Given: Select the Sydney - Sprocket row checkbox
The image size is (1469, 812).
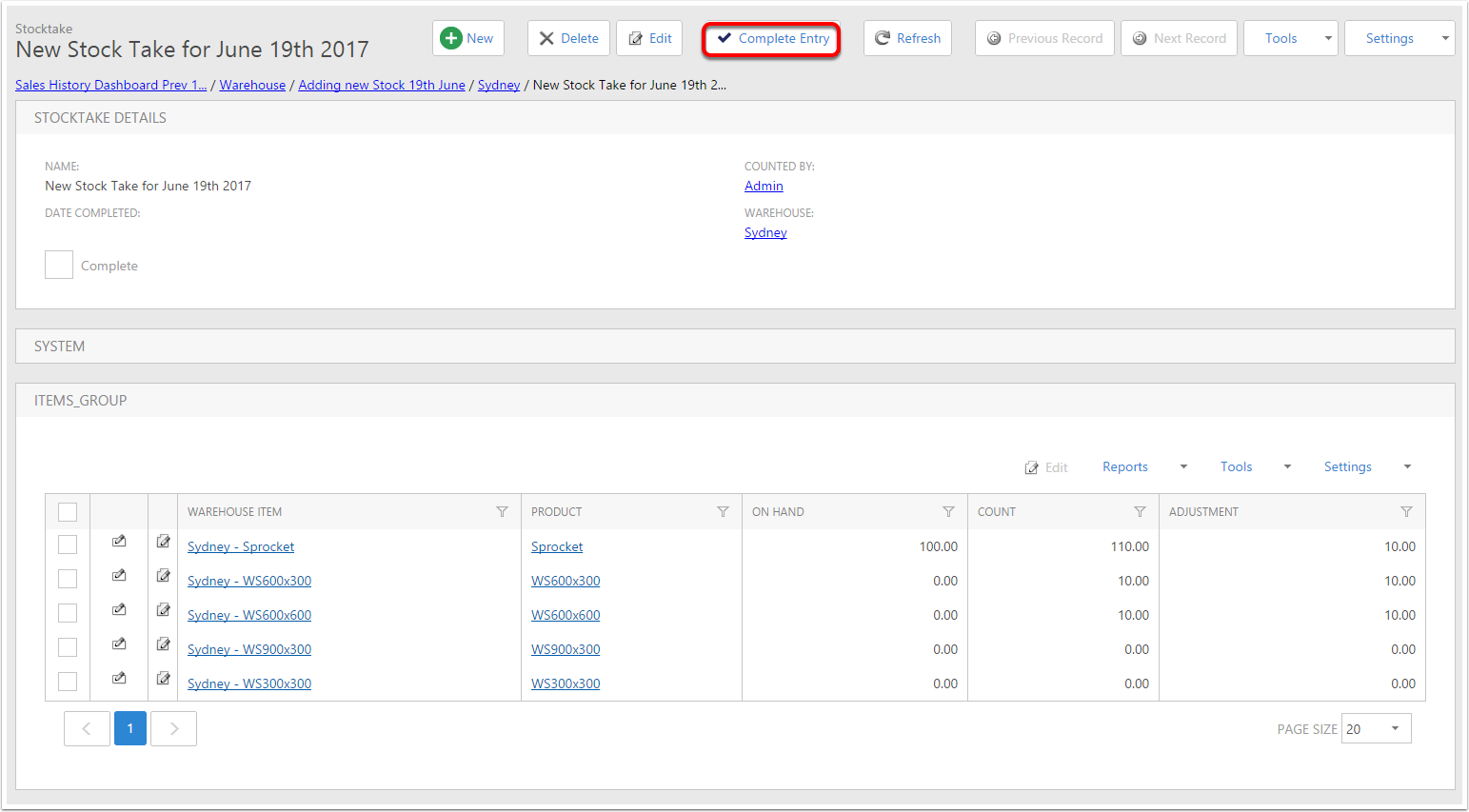Looking at the screenshot, I should point(68,545).
